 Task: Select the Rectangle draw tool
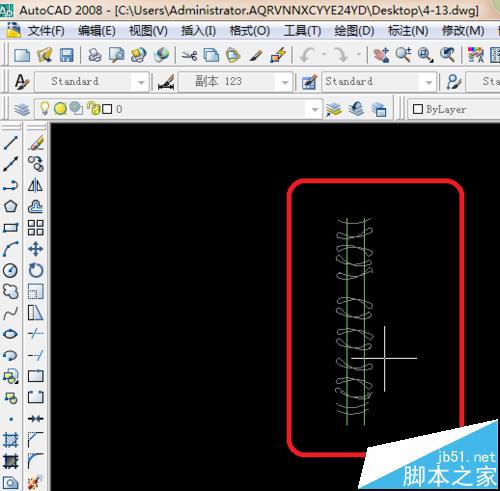[x=11, y=228]
